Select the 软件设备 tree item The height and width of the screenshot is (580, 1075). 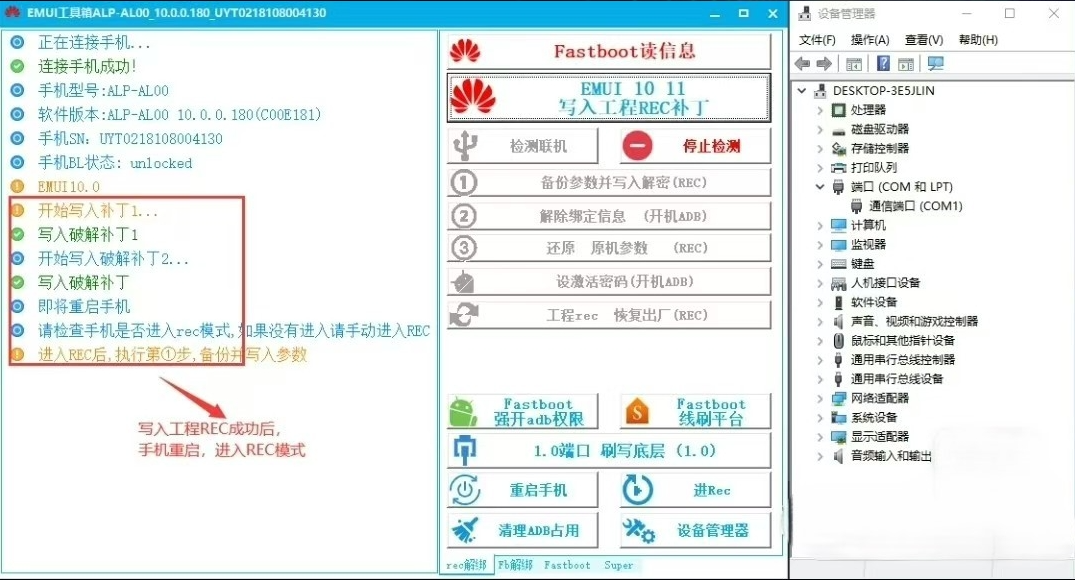click(873, 302)
